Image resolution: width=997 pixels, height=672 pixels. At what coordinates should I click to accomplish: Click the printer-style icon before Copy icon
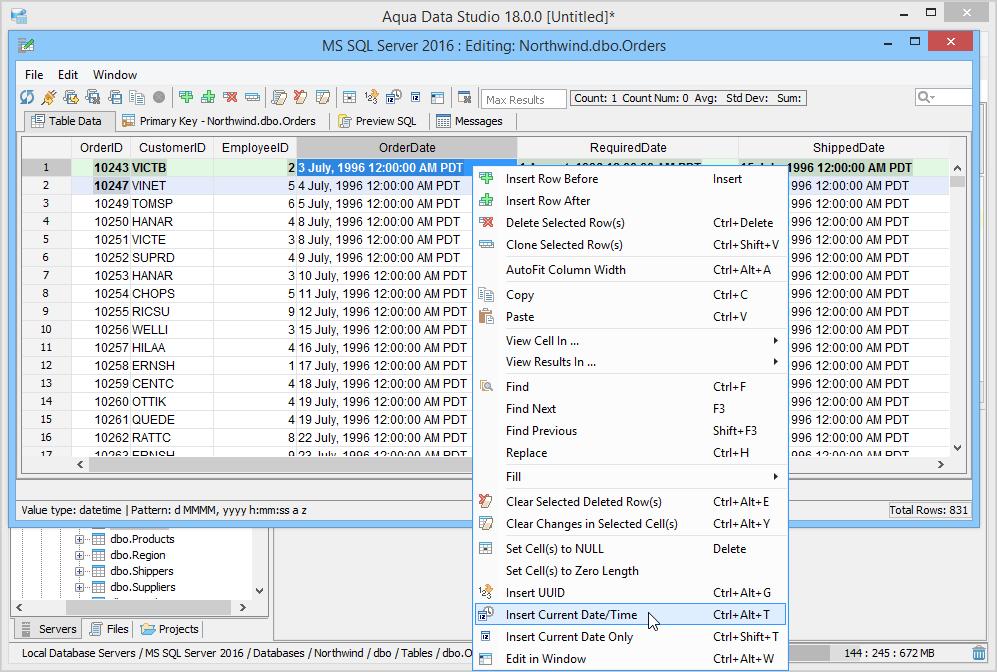115,97
